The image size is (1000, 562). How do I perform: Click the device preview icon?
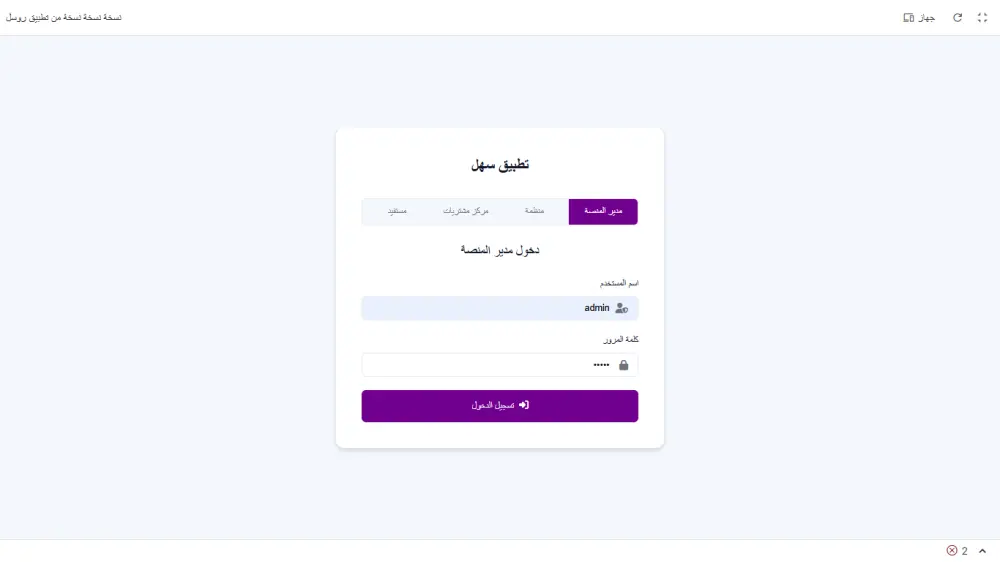pos(909,18)
